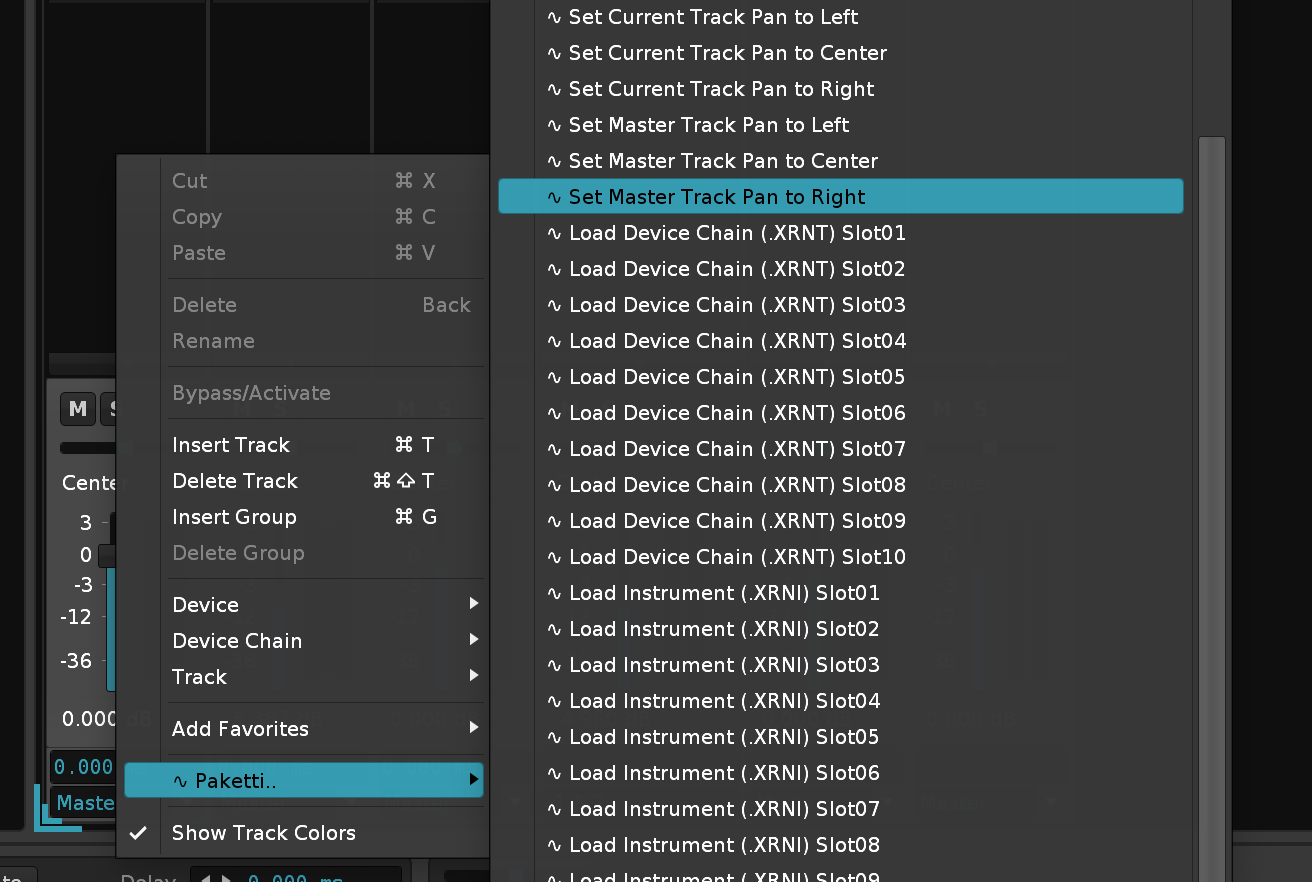Open the Add Favorites submenu
This screenshot has height=882, width=1312.
[240, 729]
